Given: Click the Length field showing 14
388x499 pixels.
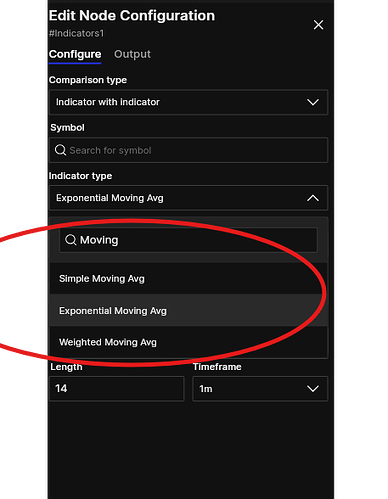Looking at the screenshot, I should tap(117, 389).
